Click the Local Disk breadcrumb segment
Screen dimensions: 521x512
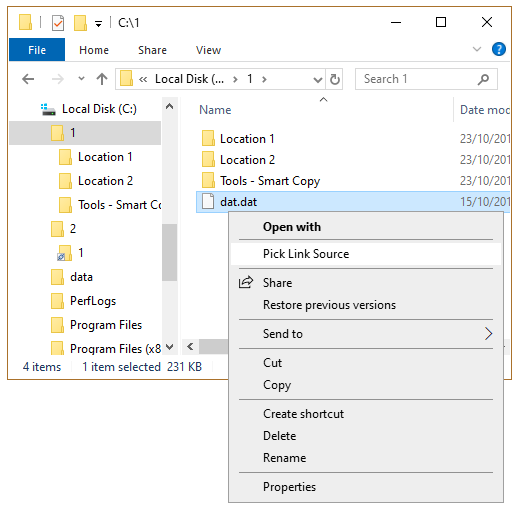tap(189, 79)
